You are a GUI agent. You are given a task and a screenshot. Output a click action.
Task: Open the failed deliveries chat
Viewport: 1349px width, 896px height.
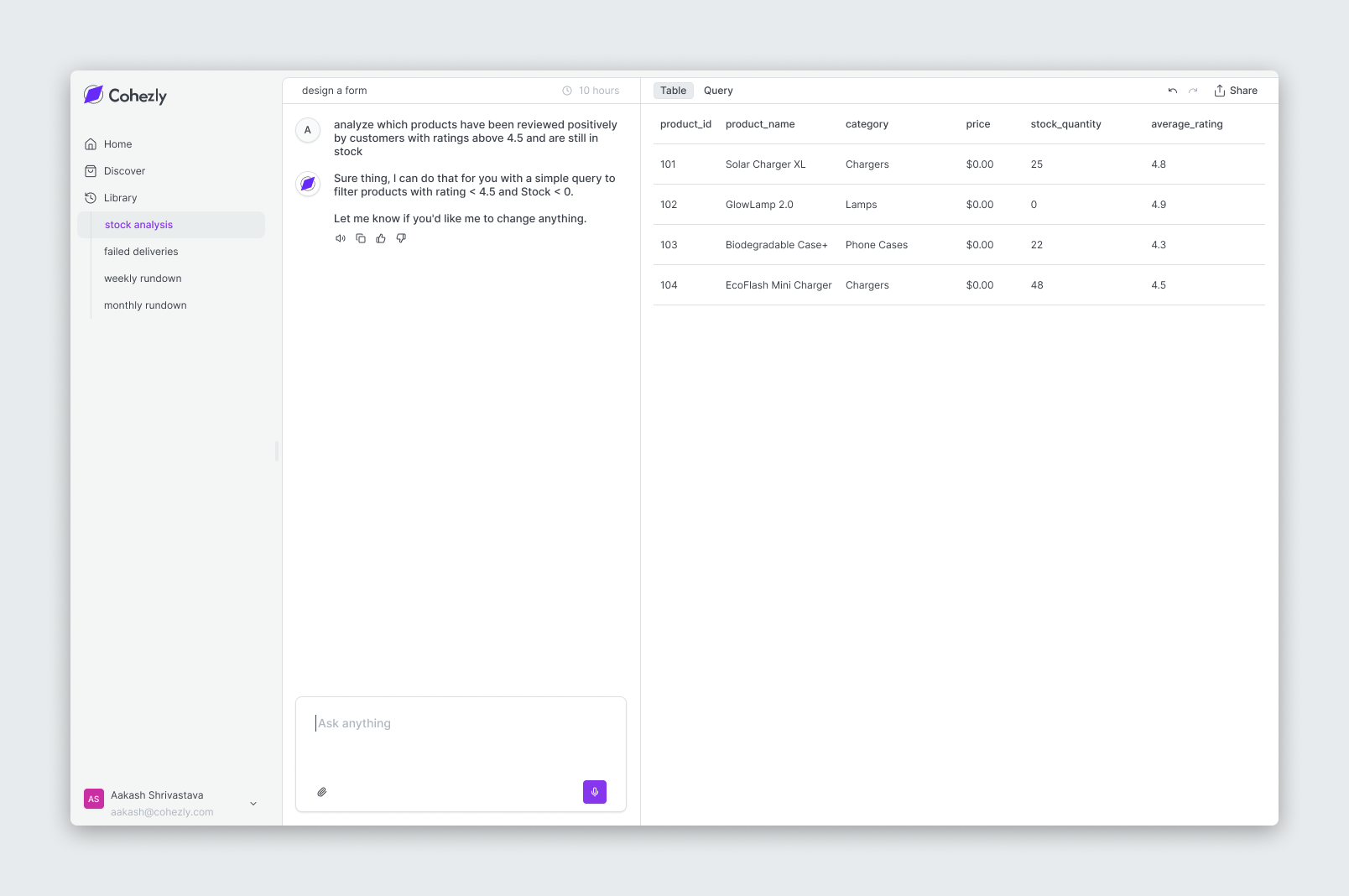pos(141,251)
